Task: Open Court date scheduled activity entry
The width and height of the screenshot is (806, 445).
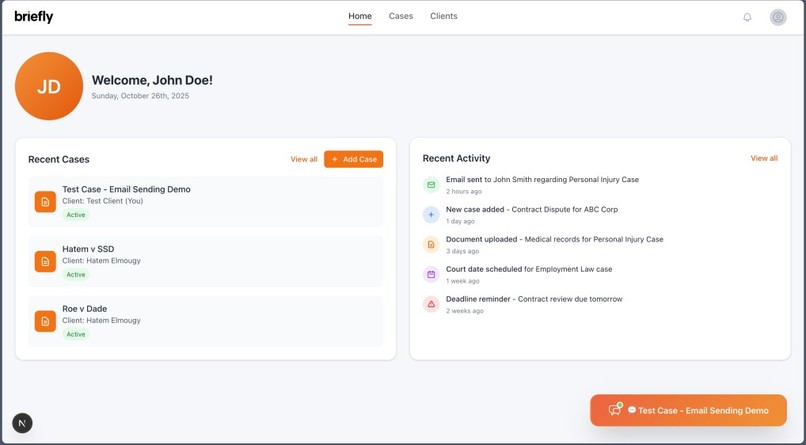Action: point(529,269)
